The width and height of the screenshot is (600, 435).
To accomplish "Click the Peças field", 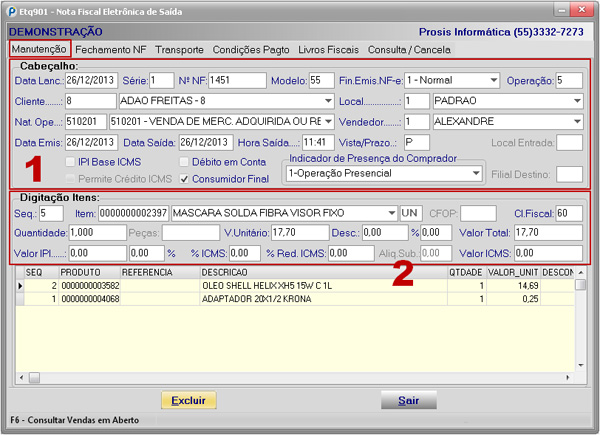I will point(191,233).
